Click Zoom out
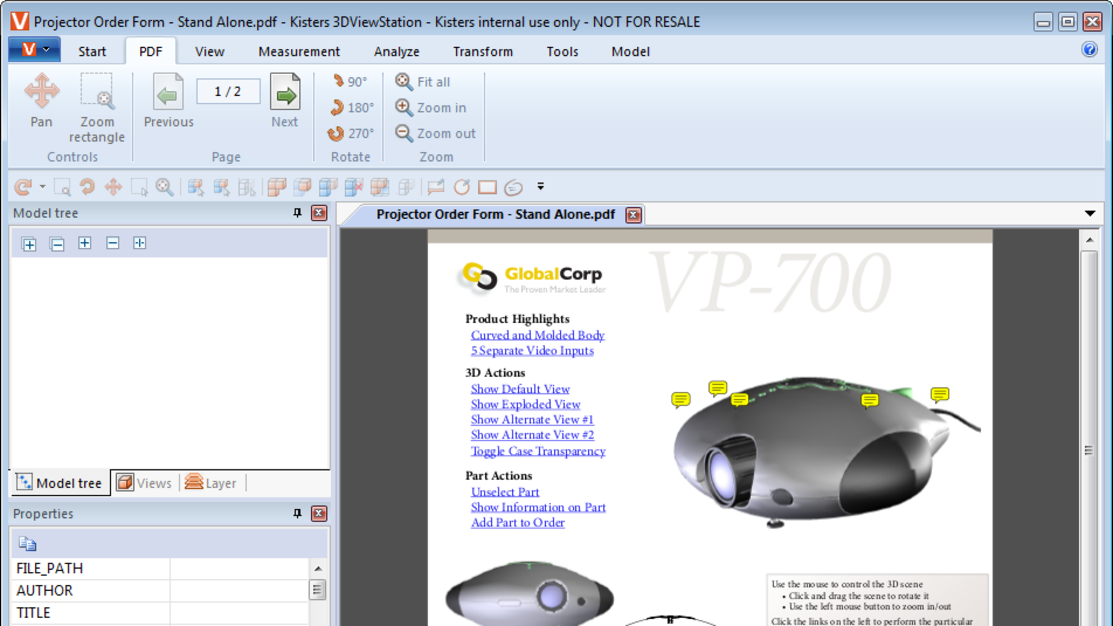The height and width of the screenshot is (626, 1113). tap(435, 133)
